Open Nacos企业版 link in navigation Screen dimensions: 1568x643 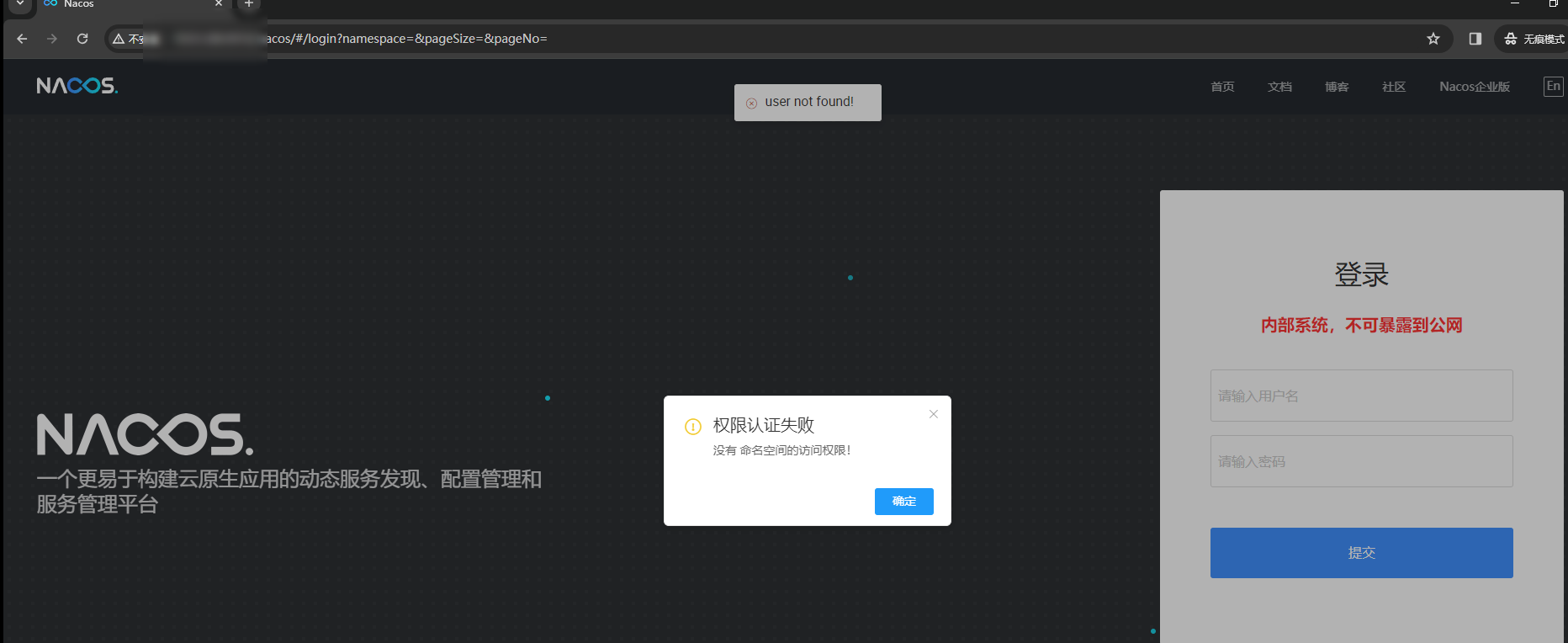[x=1475, y=87]
